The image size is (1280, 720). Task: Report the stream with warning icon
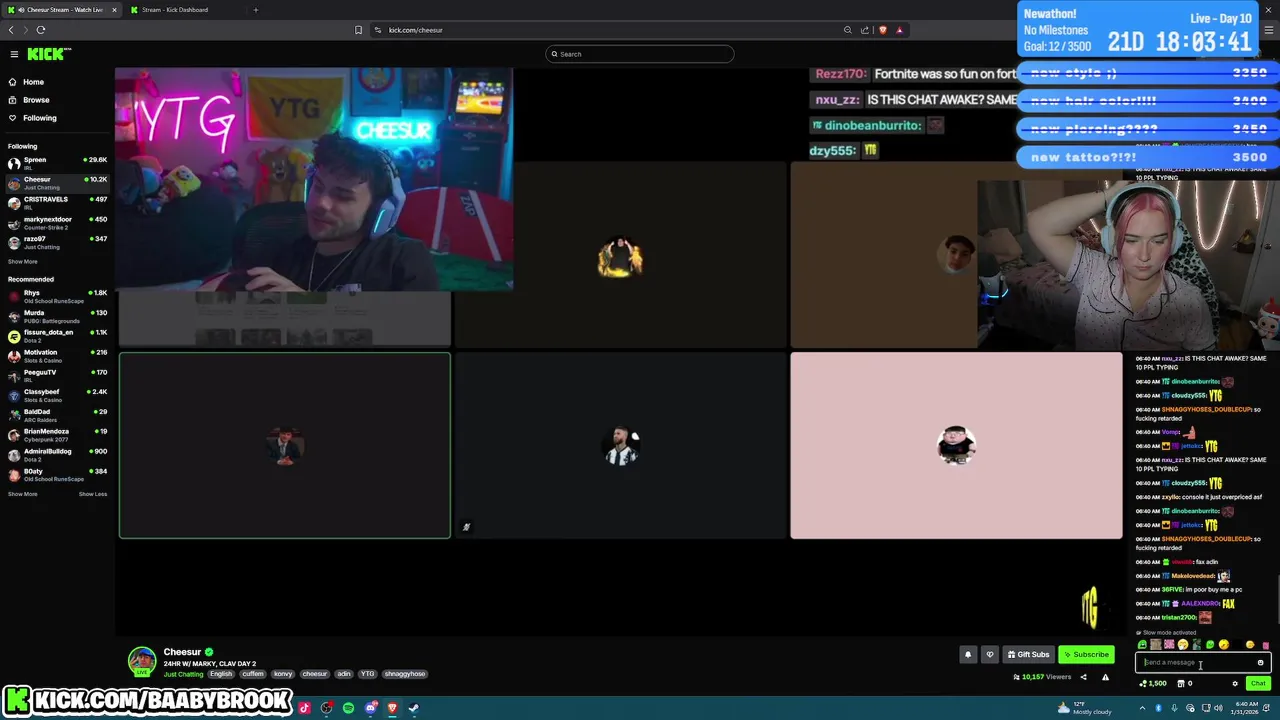pos(1105,677)
